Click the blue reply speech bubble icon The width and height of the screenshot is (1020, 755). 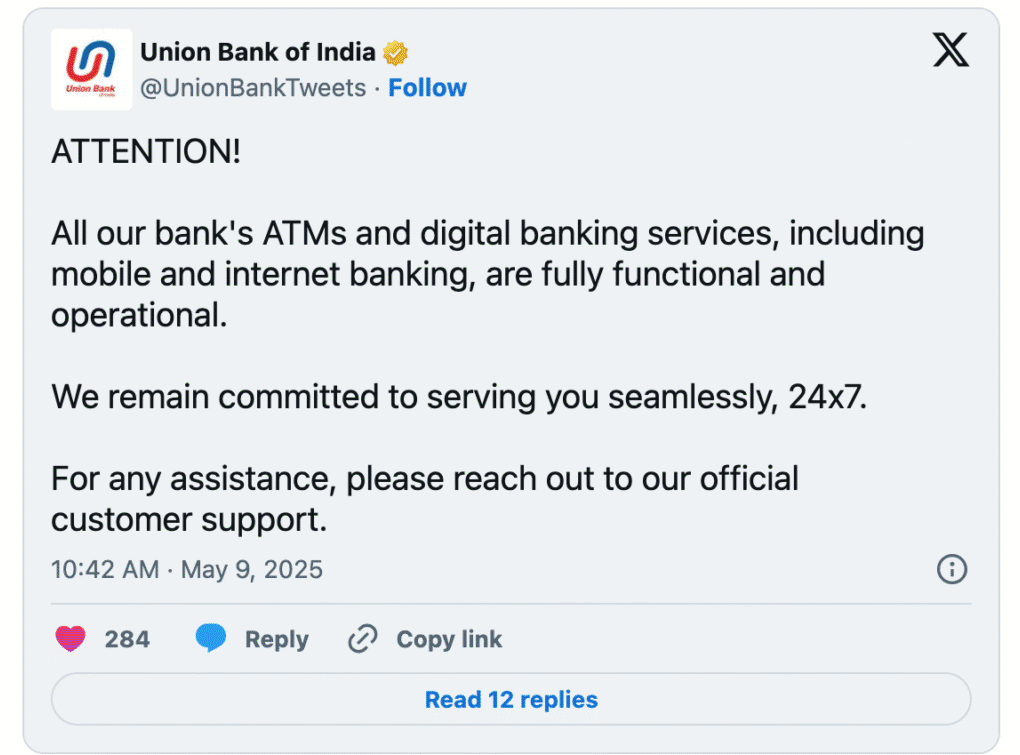[211, 637]
